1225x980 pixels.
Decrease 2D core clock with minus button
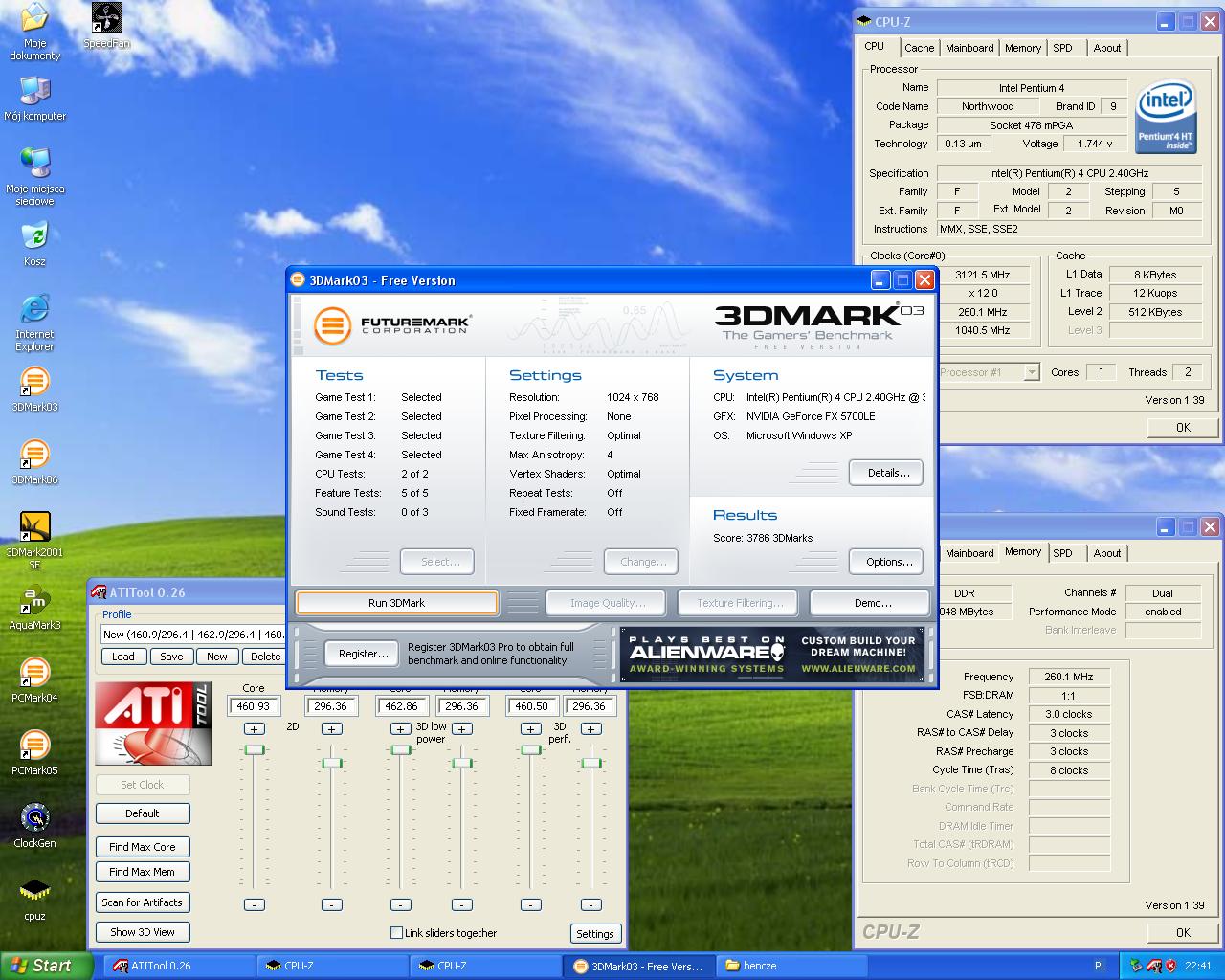[x=254, y=904]
